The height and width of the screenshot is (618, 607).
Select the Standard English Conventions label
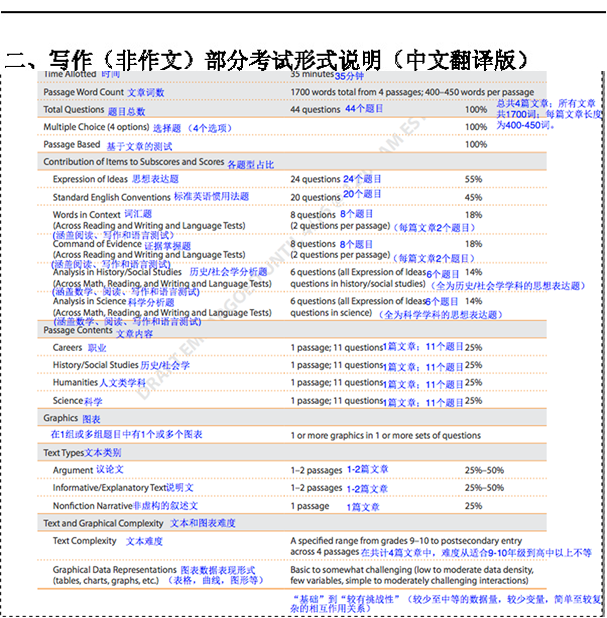pos(112,198)
